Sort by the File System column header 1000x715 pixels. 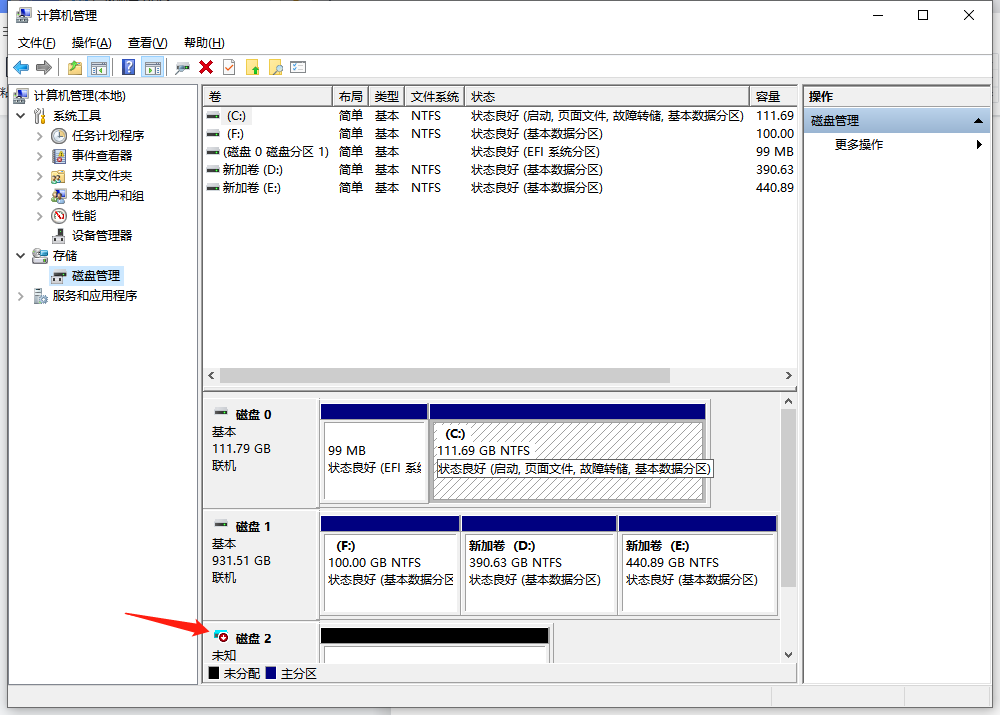click(434, 96)
